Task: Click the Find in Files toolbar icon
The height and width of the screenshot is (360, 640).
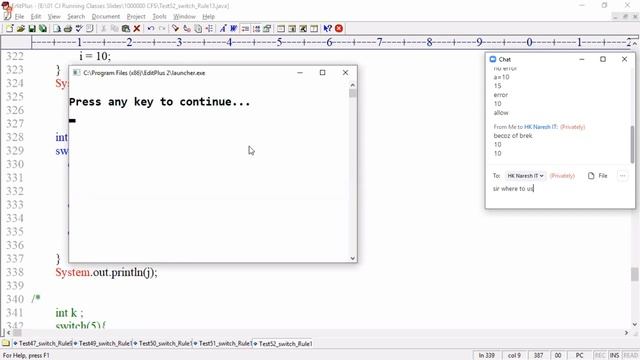Action: click(198, 29)
